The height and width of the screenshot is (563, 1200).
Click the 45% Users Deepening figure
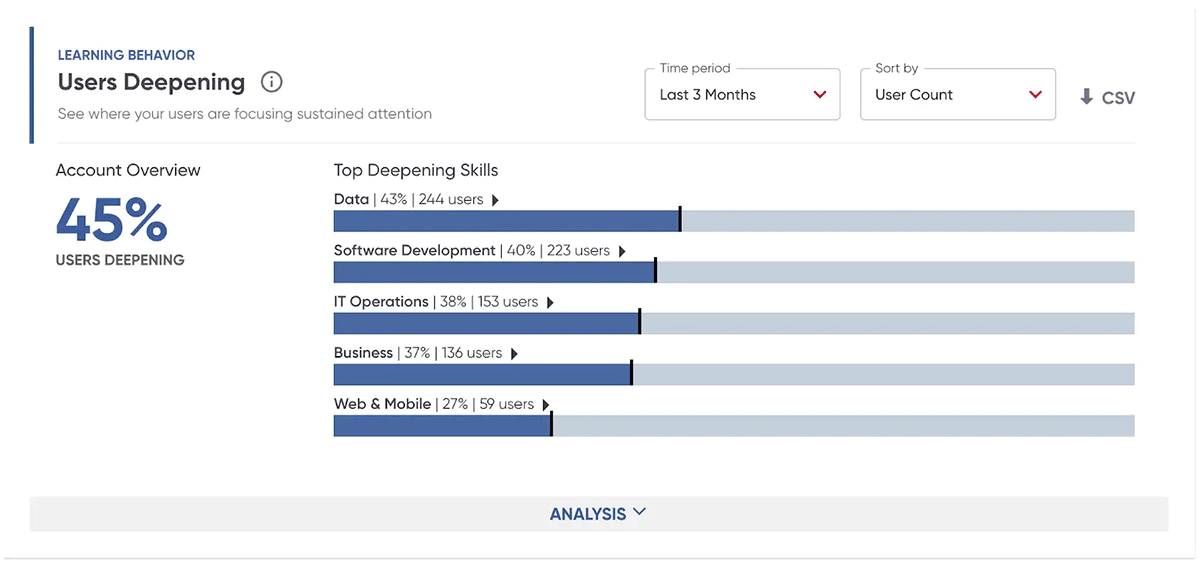coord(112,221)
